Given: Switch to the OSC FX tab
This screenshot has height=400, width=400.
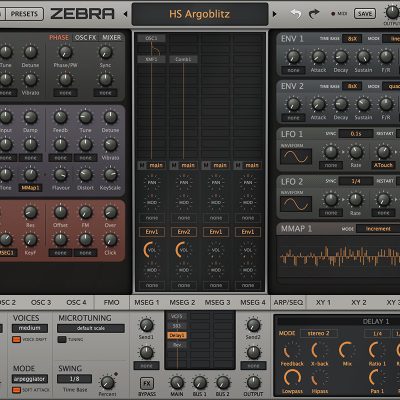Looking at the screenshot, I should coord(85,38).
